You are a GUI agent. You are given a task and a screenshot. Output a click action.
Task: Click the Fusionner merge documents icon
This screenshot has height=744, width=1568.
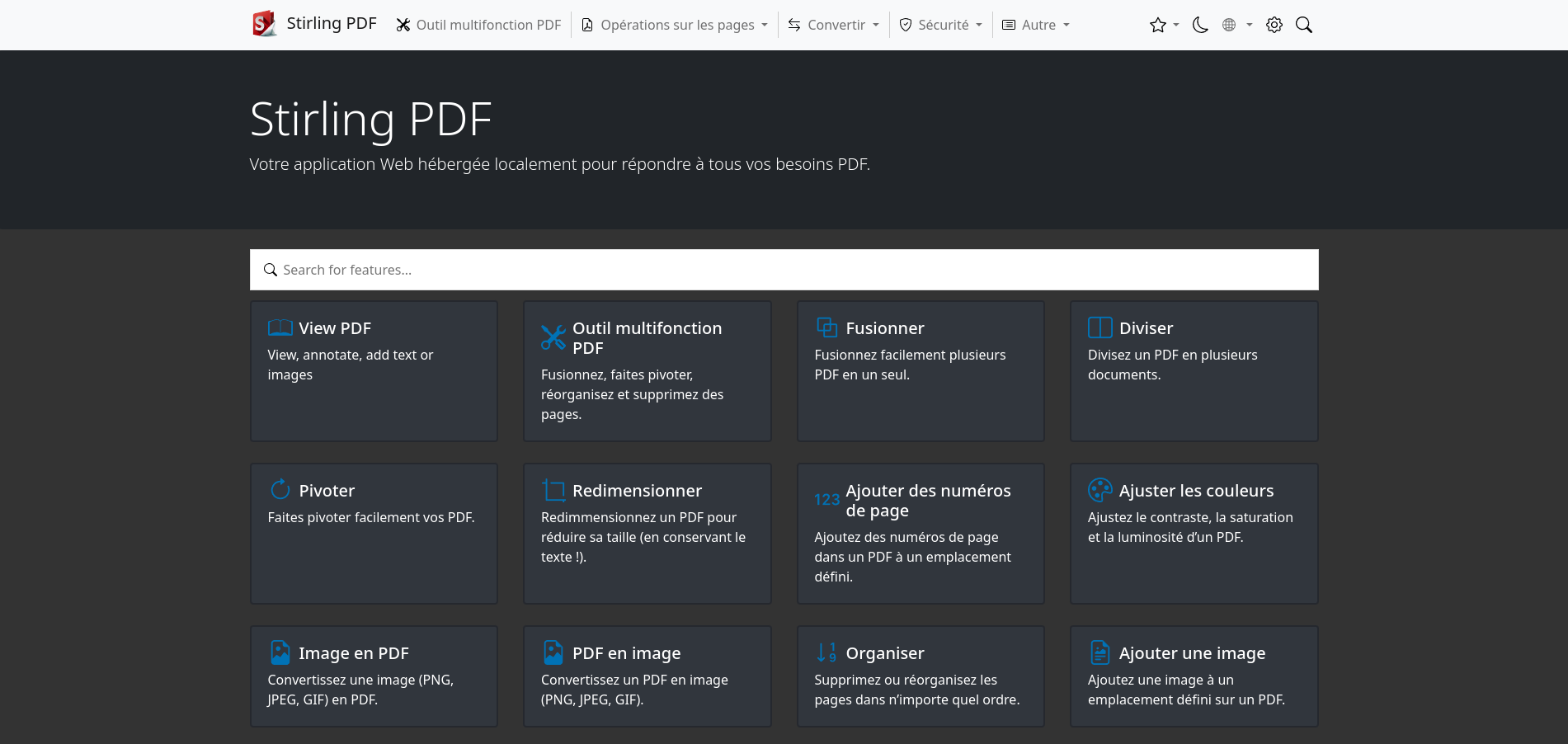tap(826, 327)
